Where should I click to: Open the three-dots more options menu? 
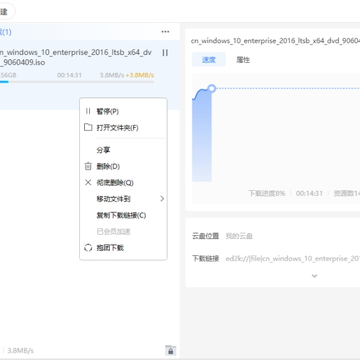tap(165, 32)
